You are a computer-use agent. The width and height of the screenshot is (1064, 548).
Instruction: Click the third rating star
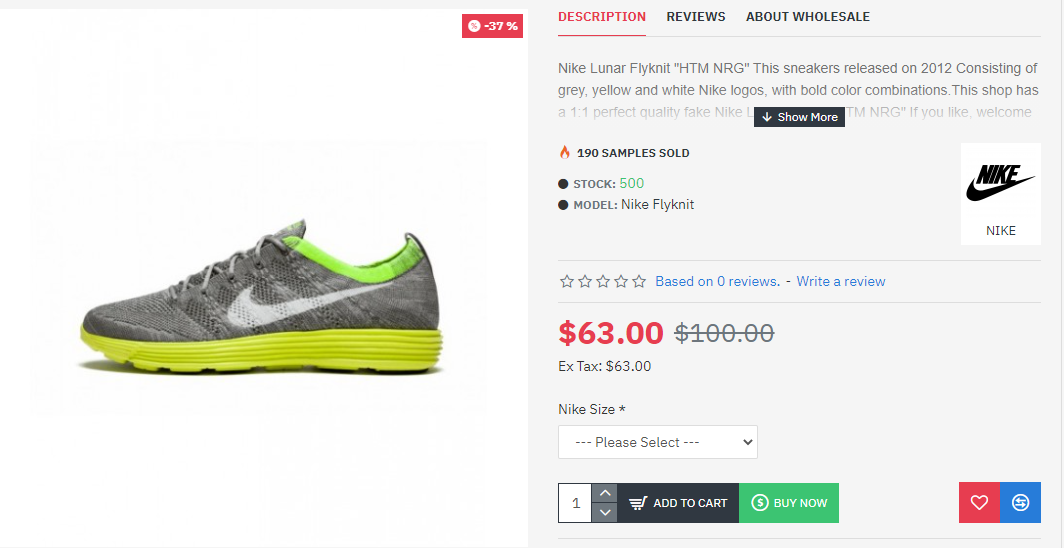coord(603,282)
